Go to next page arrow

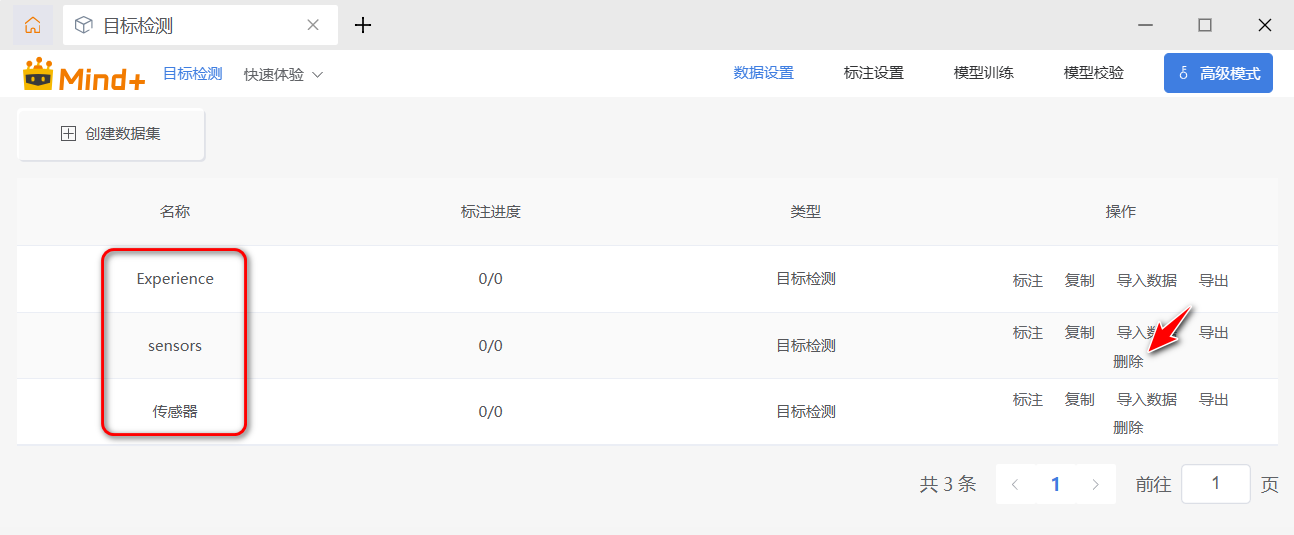click(1096, 485)
